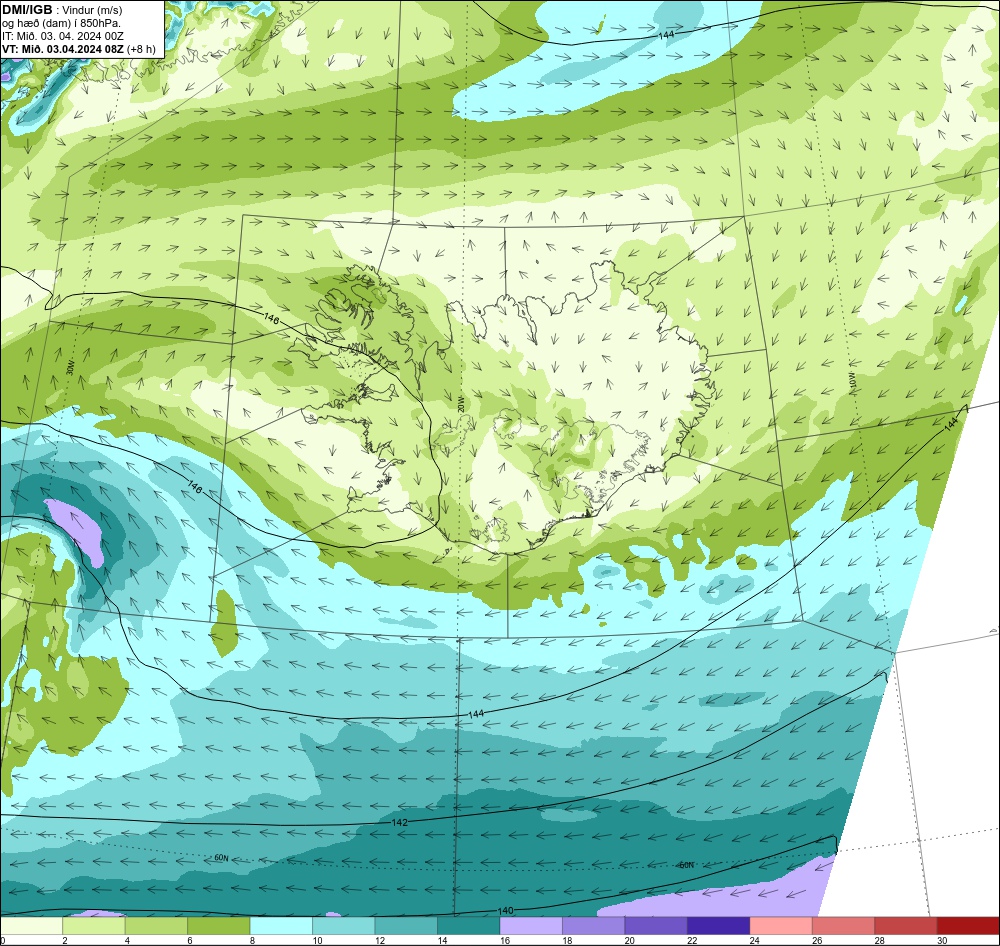Click the "IT: Mið. 03. 04. 2024 00Z" line

click(62, 36)
